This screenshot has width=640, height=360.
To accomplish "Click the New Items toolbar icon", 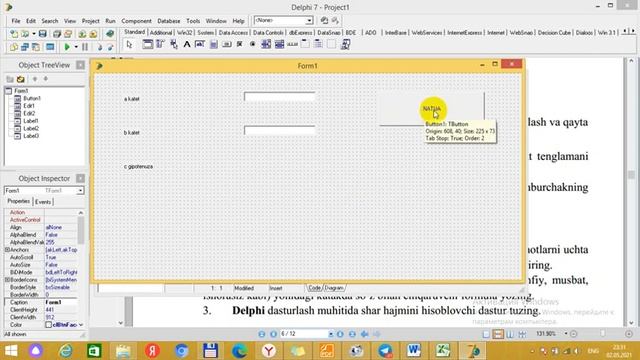I will pyautogui.click(x=14, y=34).
